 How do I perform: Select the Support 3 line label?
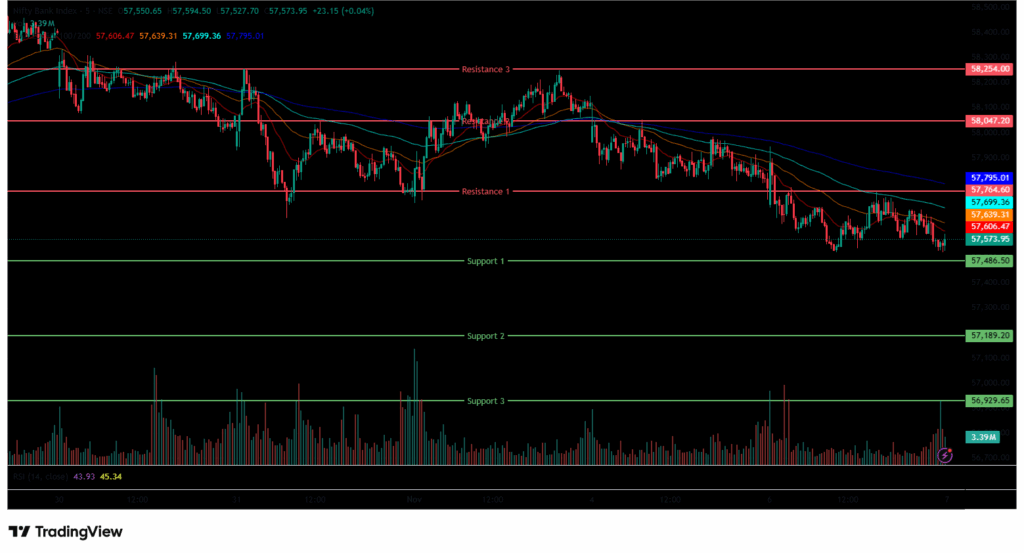point(486,401)
